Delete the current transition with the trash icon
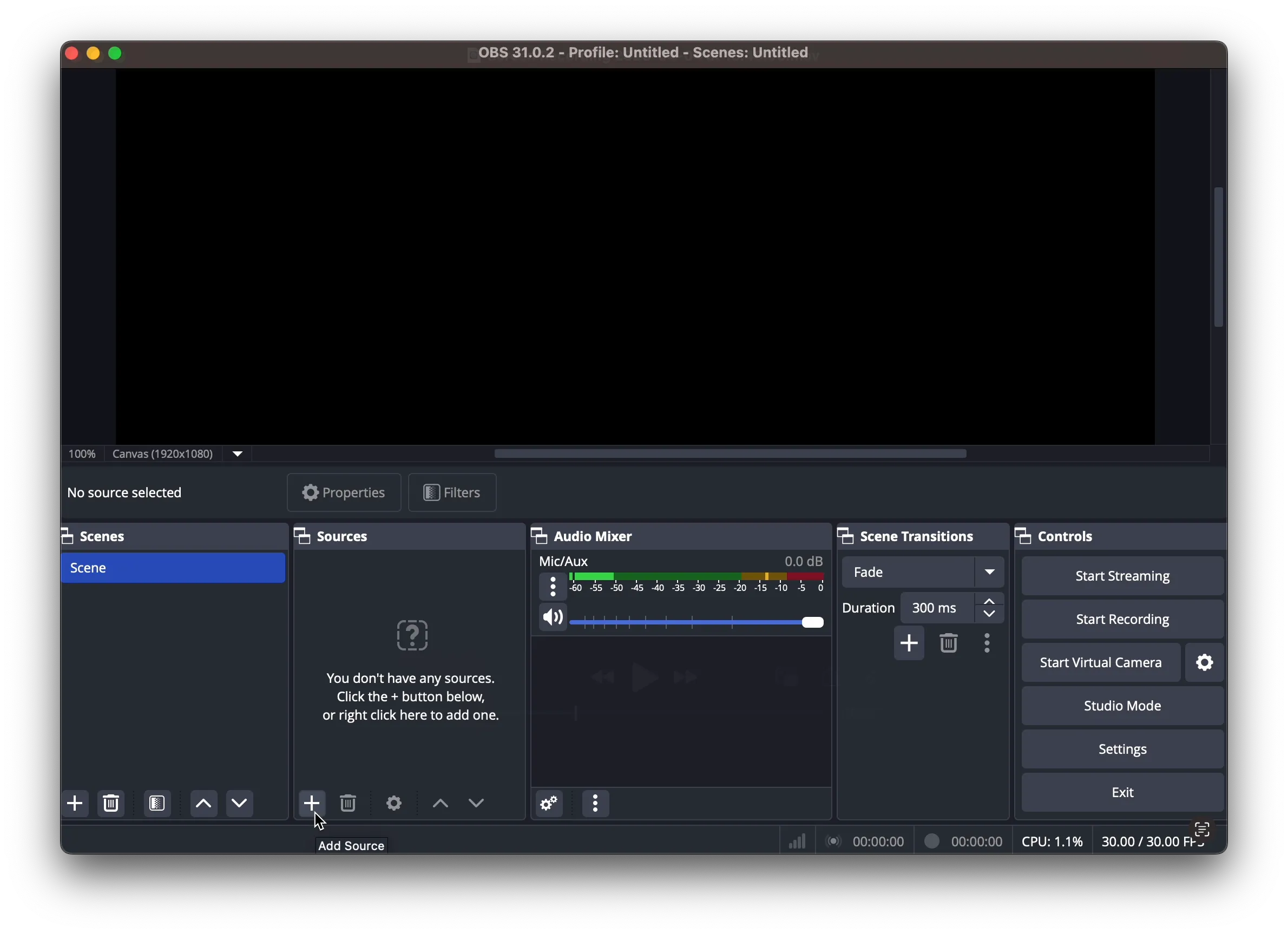Viewport: 1288px width, 934px height. click(x=947, y=643)
